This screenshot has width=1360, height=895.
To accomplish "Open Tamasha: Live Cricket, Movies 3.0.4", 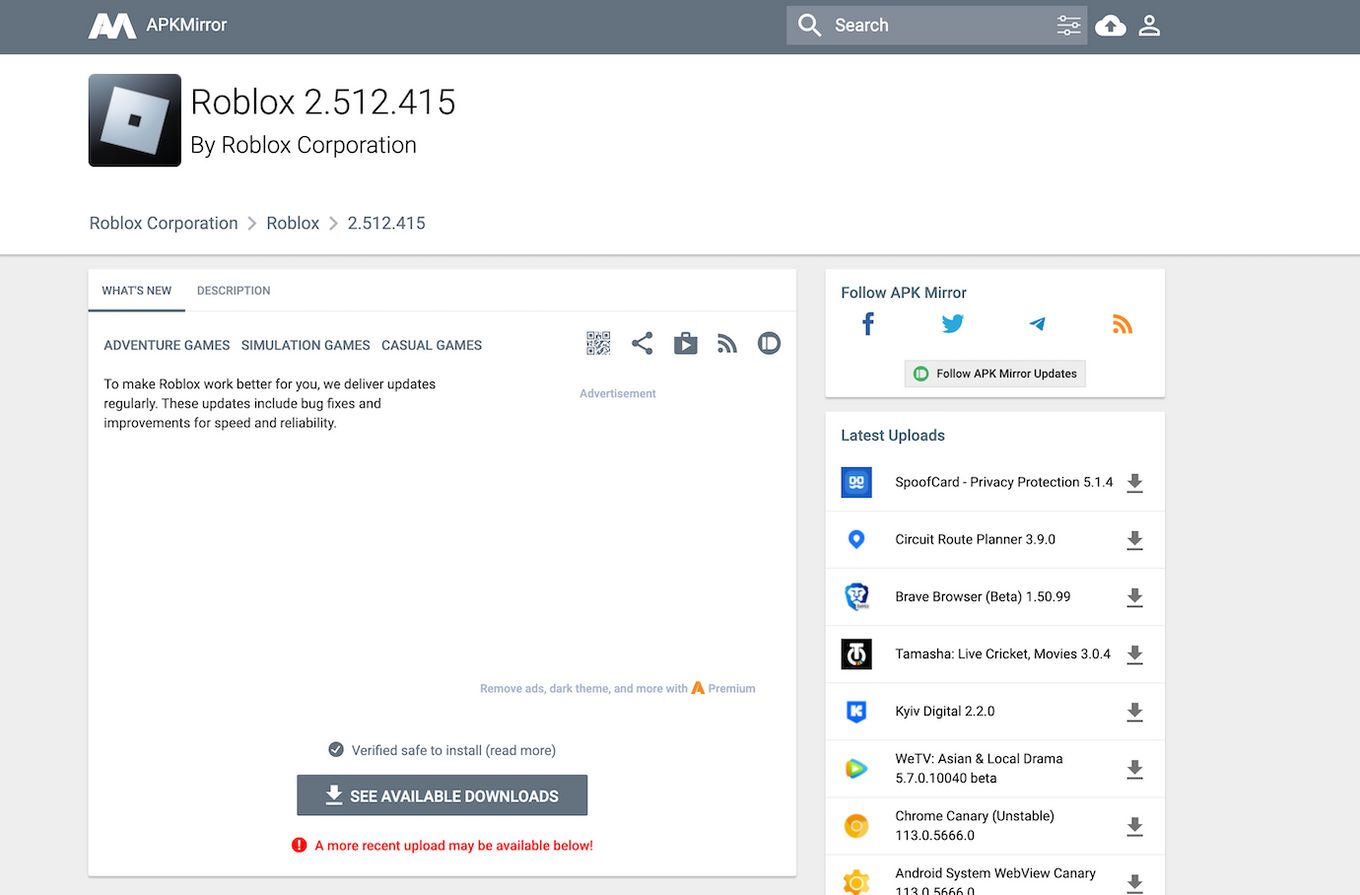I will (x=1003, y=654).
